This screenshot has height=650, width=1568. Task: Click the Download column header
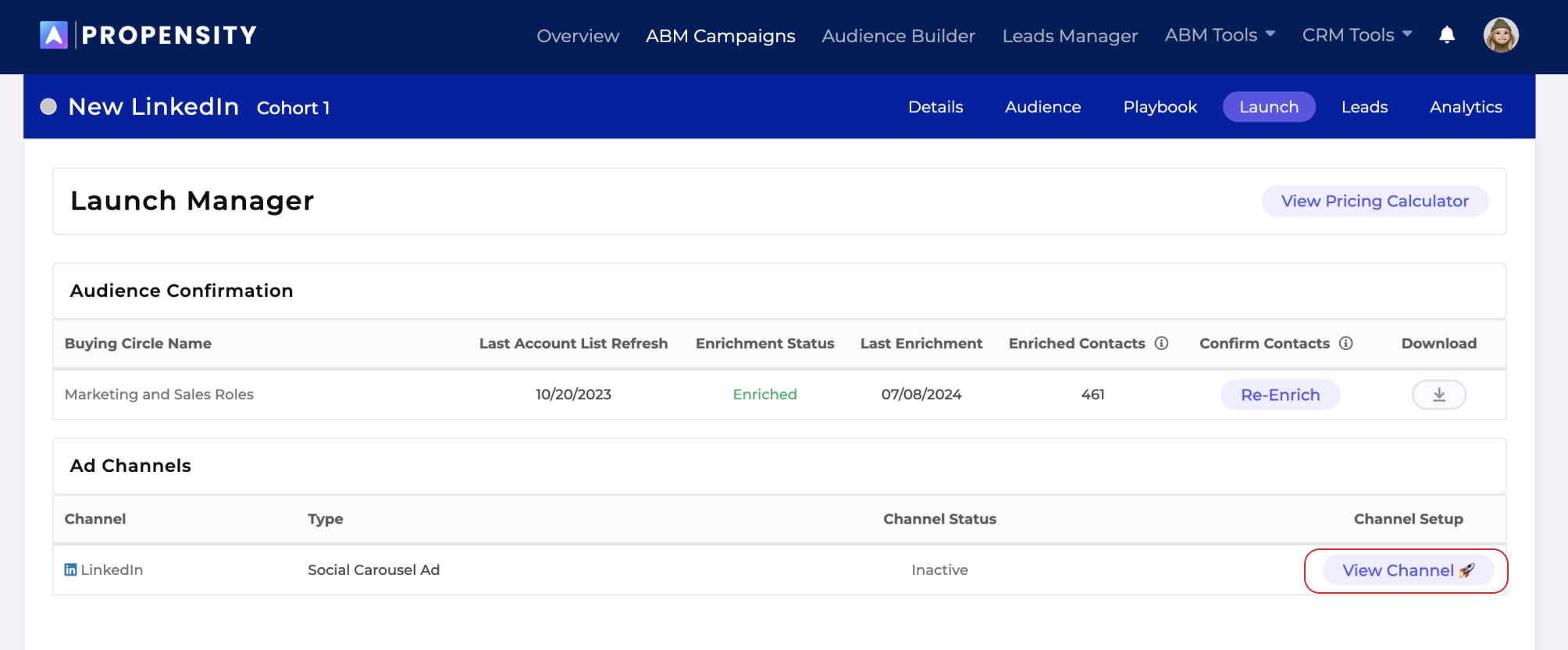[x=1439, y=343]
